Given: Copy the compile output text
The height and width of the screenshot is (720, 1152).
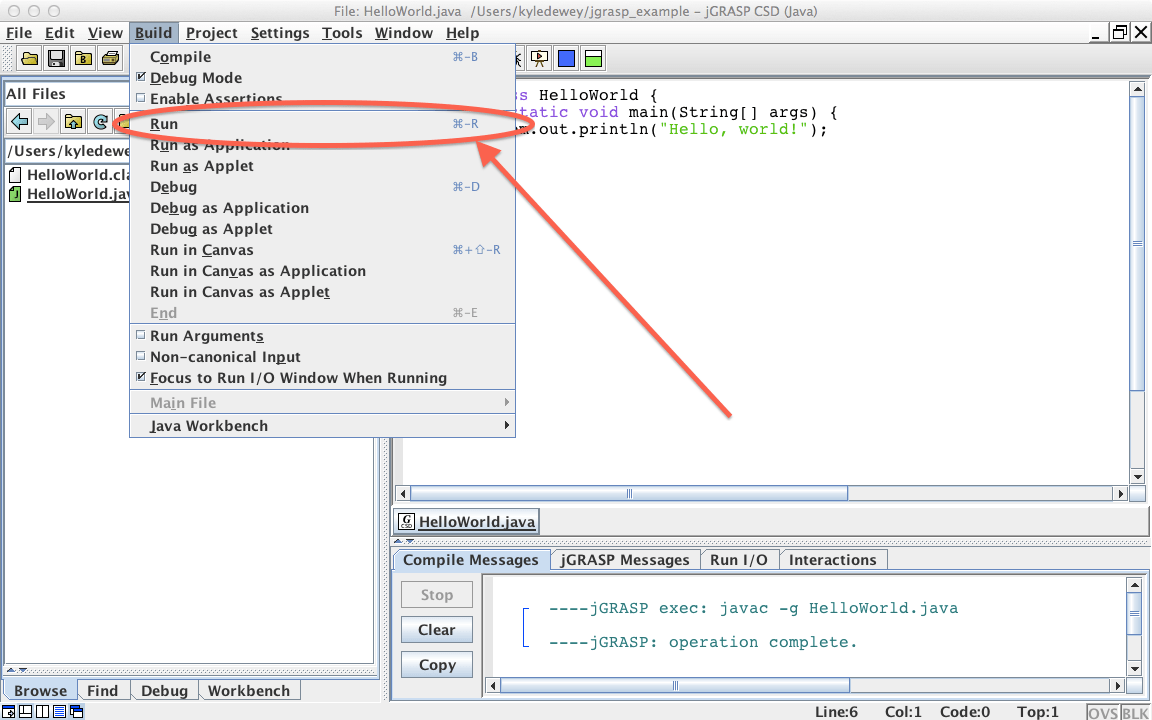Looking at the screenshot, I should [436, 664].
